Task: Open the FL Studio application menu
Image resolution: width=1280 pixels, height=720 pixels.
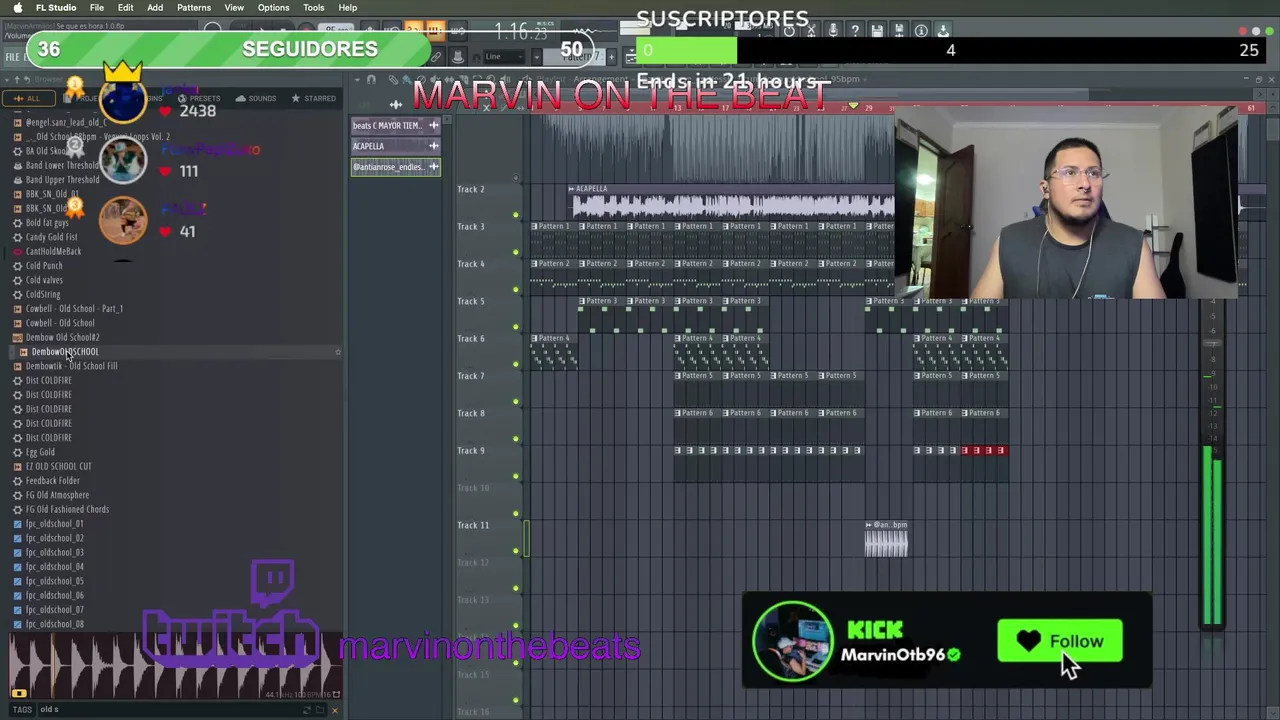Action: [56, 8]
